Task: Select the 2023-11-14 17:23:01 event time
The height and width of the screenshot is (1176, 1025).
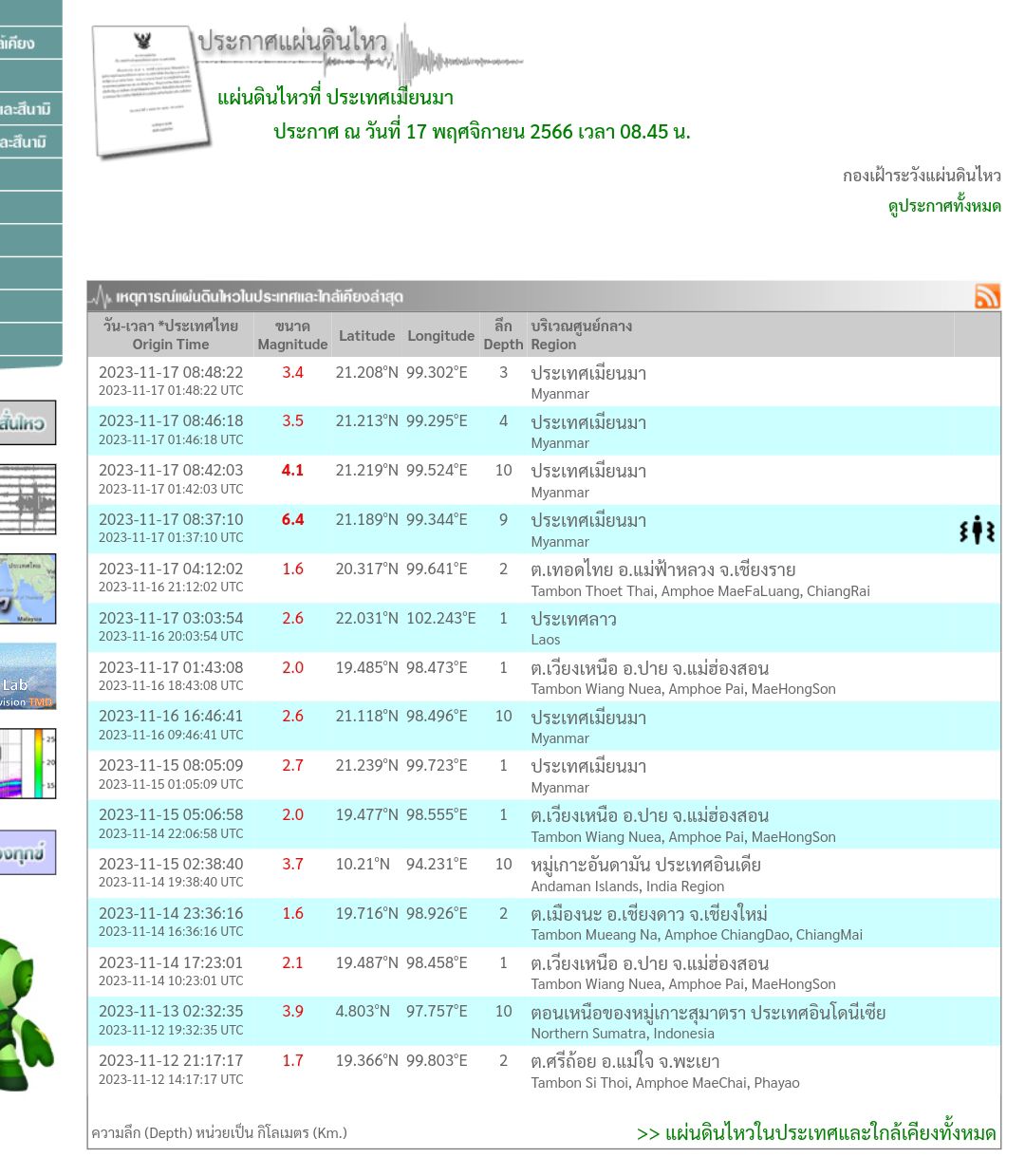Action: [x=171, y=962]
